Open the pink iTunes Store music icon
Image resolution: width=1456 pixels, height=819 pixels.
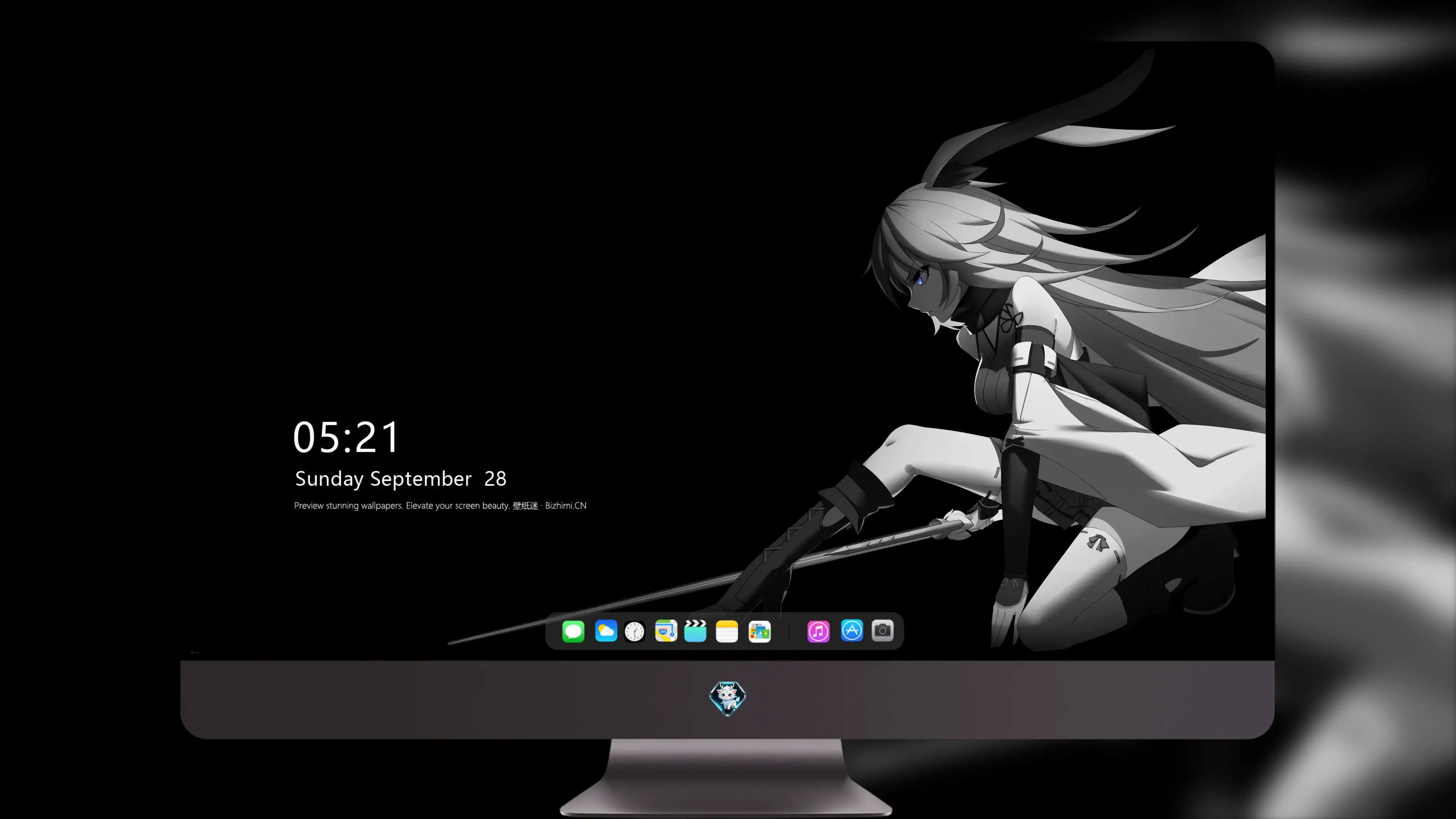click(819, 631)
